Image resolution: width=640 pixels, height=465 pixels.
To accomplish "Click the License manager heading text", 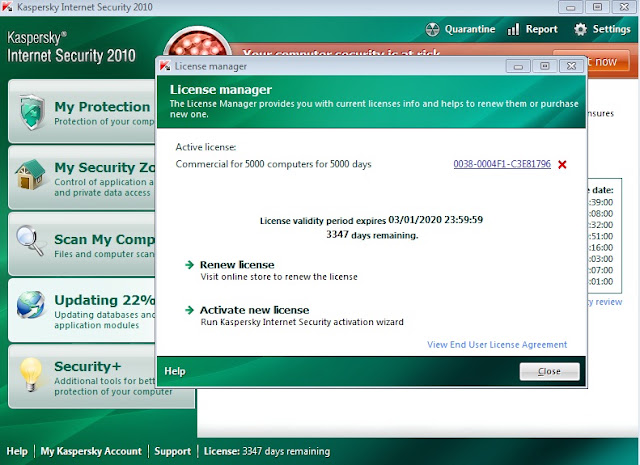I will (x=221, y=90).
